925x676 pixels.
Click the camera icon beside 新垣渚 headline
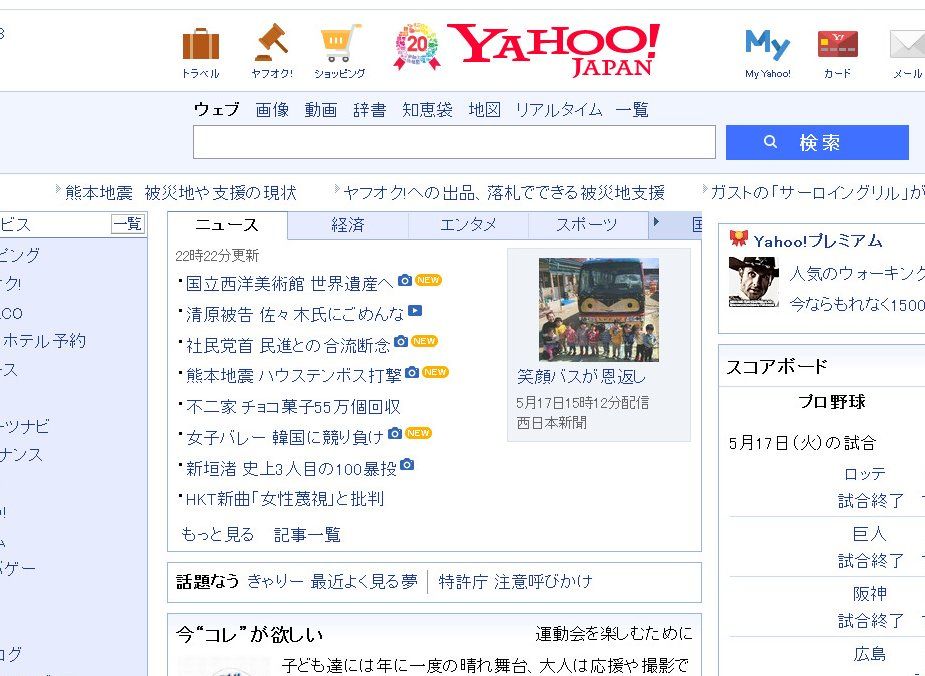tap(407, 465)
